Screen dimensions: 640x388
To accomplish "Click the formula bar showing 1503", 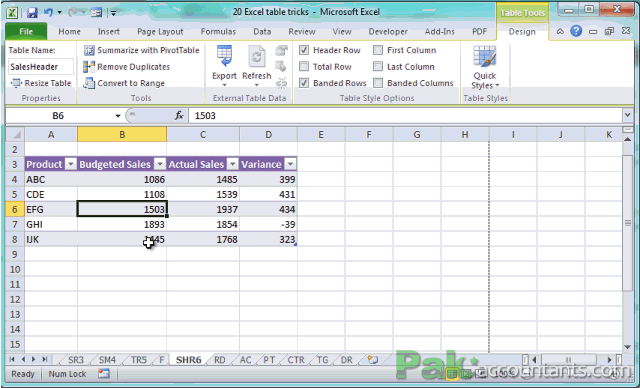I will point(405,116).
